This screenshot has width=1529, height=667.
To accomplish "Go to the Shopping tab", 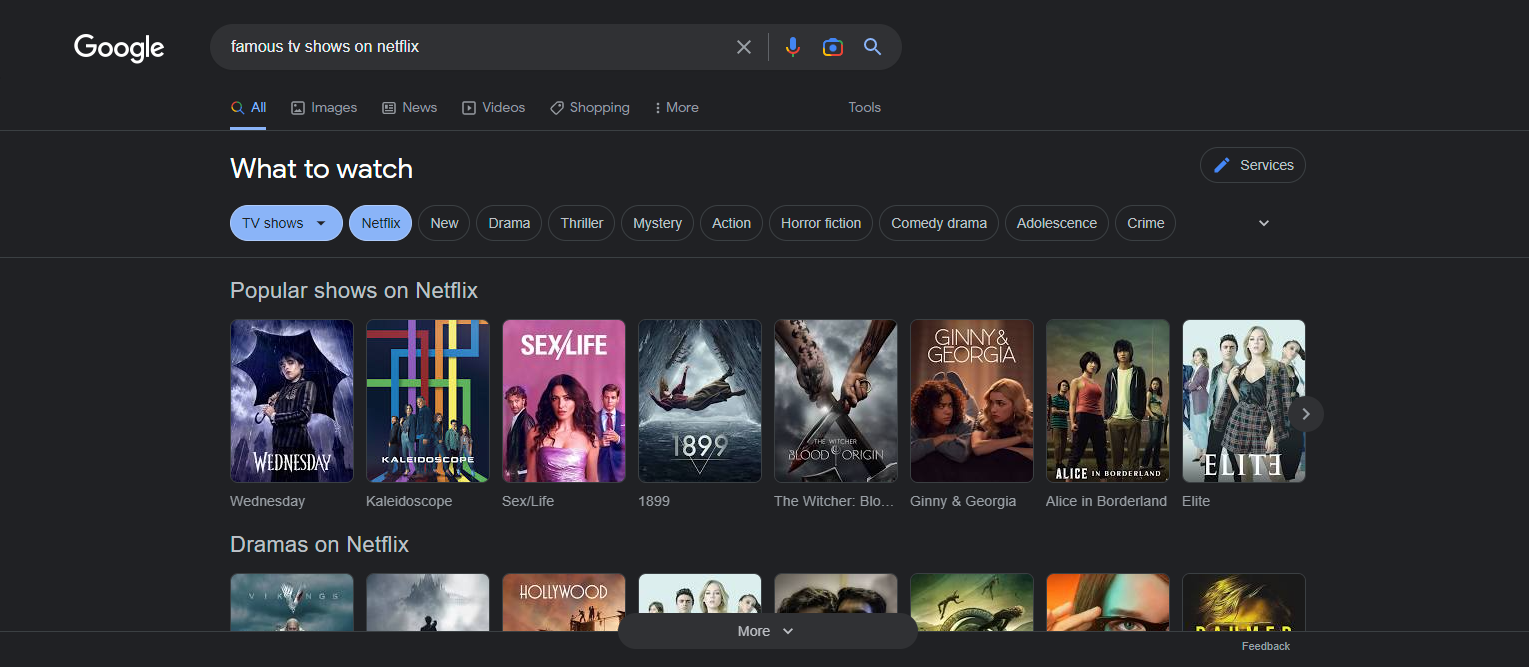I will coord(590,108).
